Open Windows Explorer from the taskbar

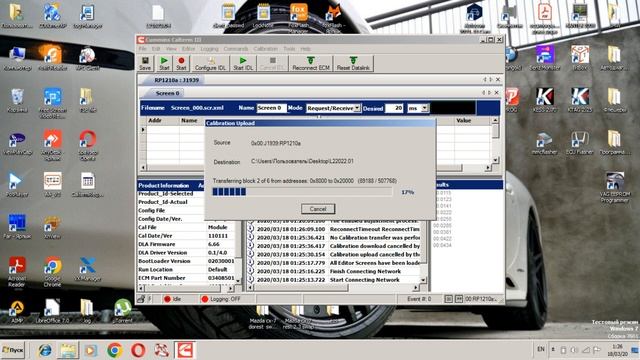[68, 350]
